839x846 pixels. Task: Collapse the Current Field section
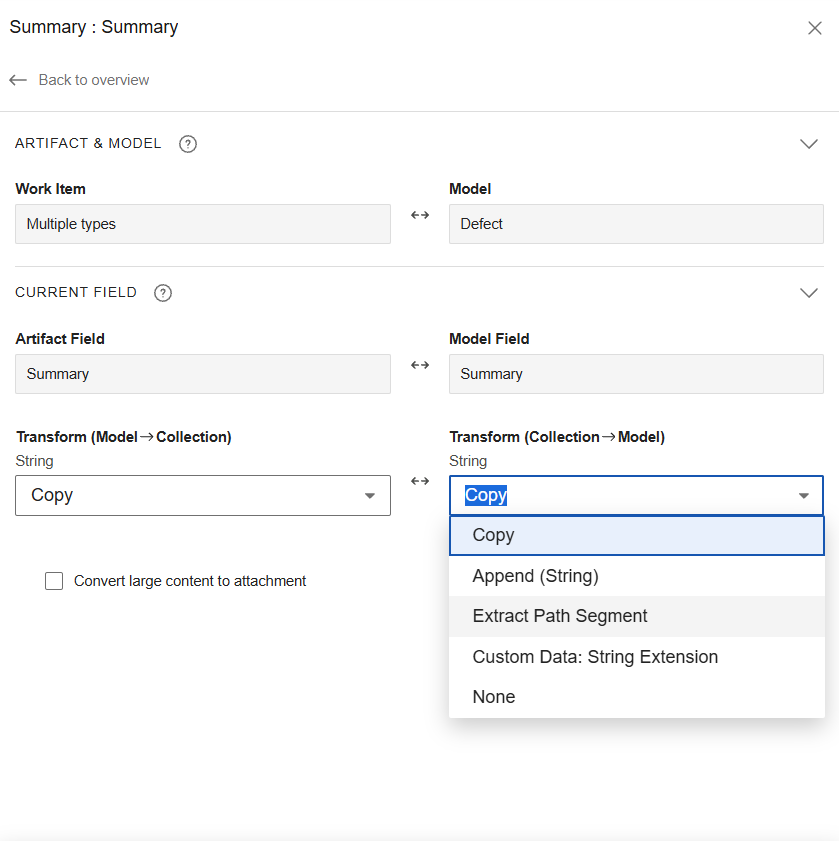coord(809,293)
